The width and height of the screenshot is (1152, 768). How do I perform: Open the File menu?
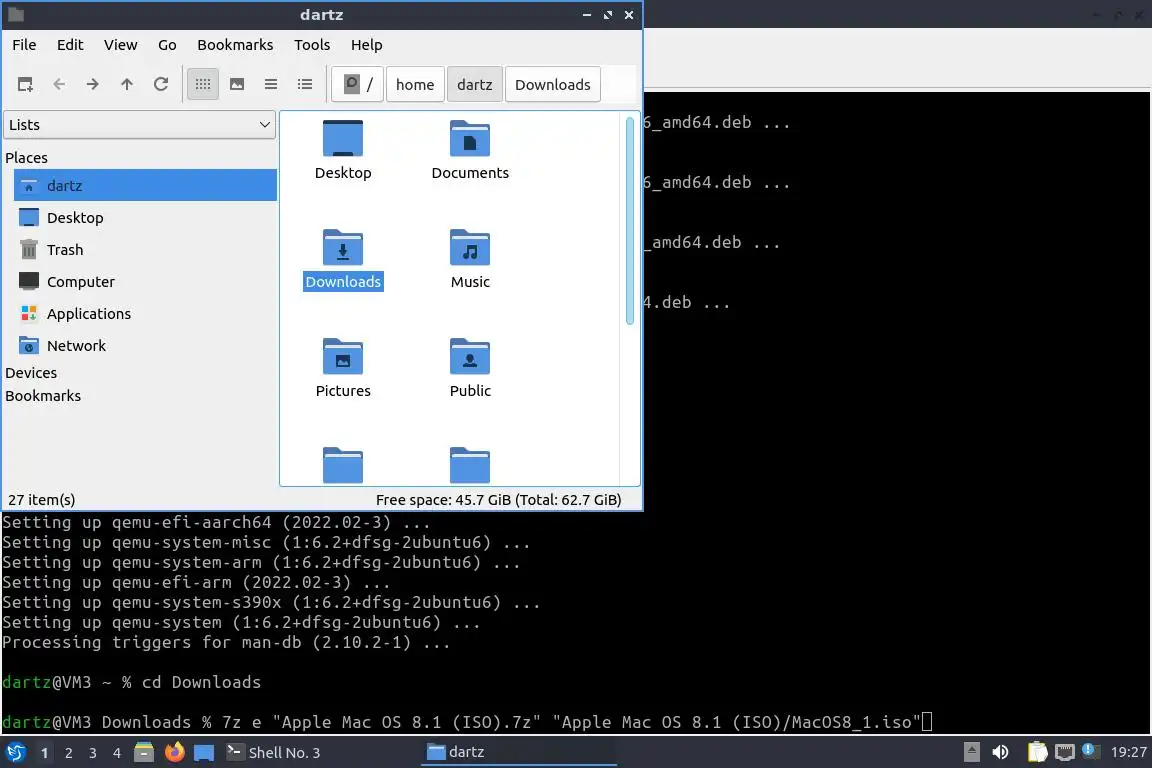[x=24, y=45]
